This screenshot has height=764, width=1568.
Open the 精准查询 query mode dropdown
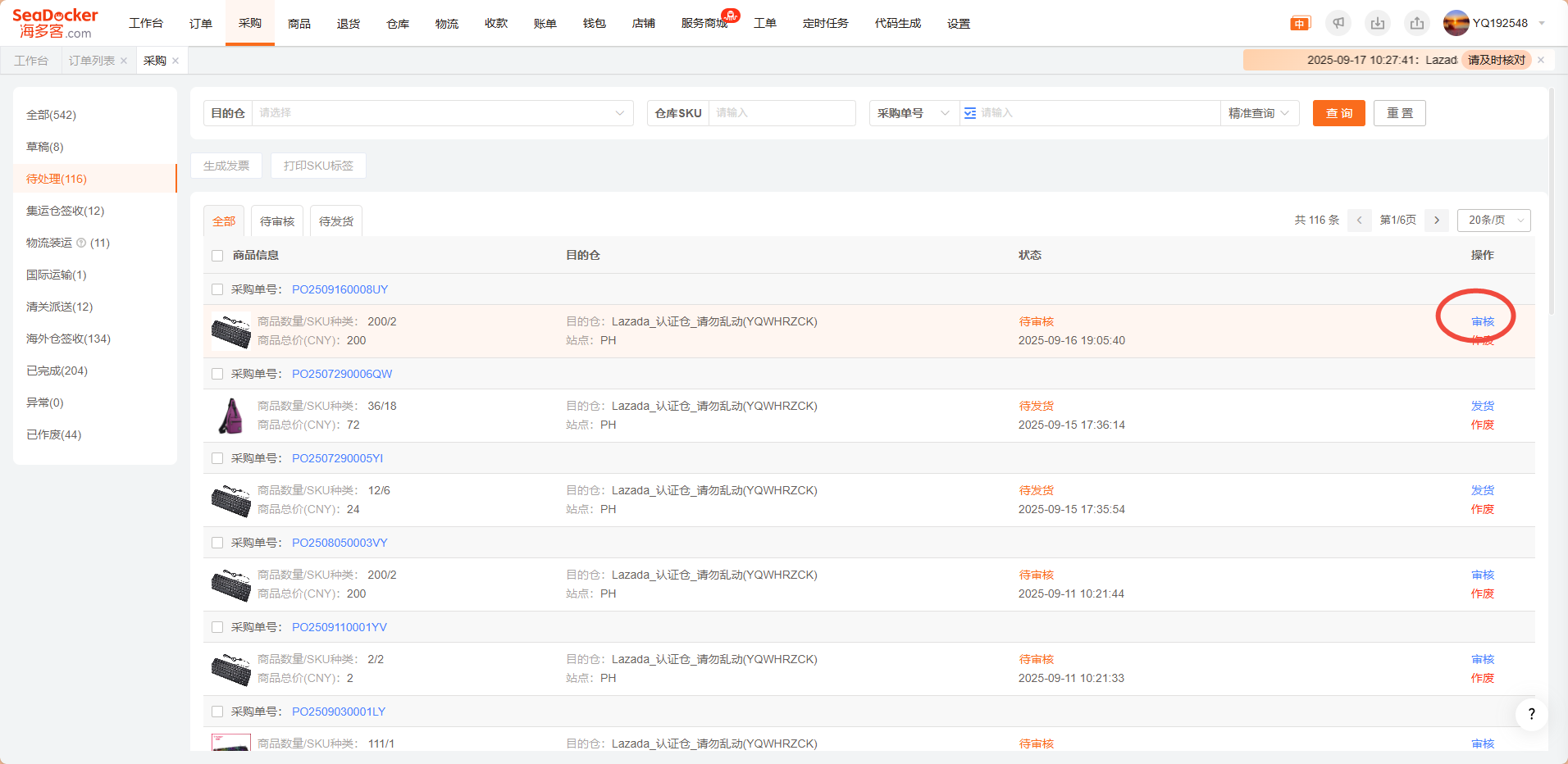[1259, 113]
